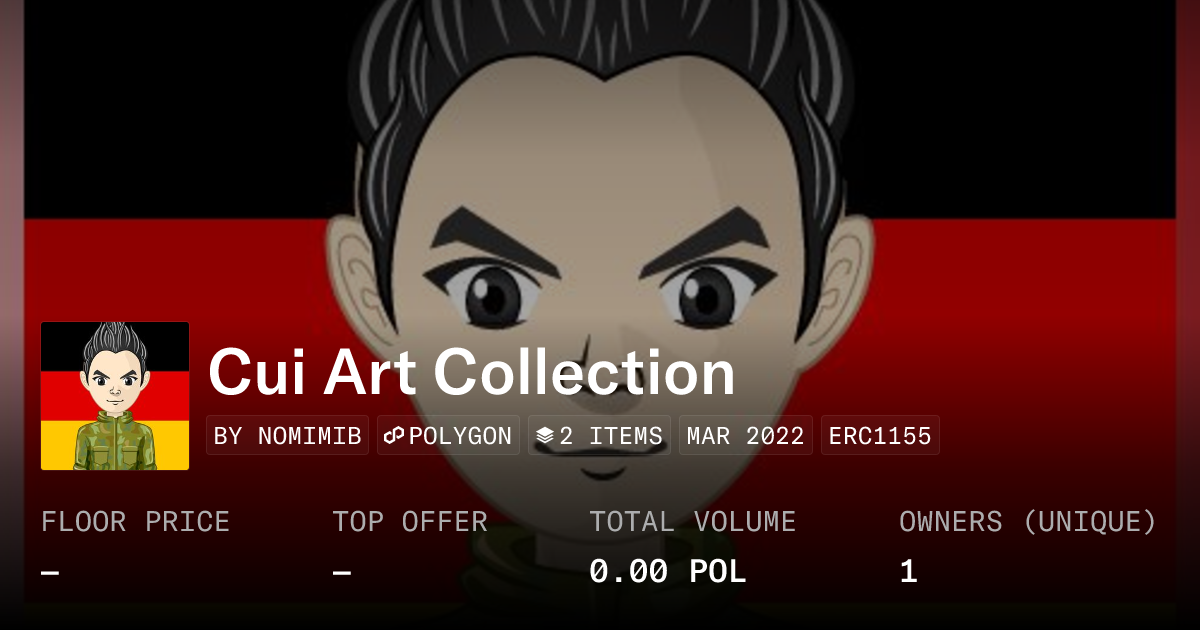Viewport: 1200px width, 630px height.
Task: Click the TOP OFFER label
Action: (410, 522)
